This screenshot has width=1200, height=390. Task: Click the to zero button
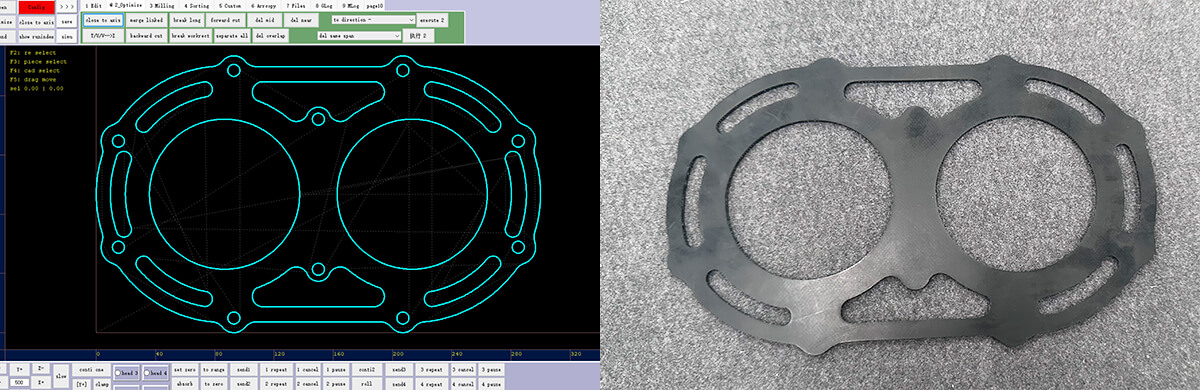[213, 384]
